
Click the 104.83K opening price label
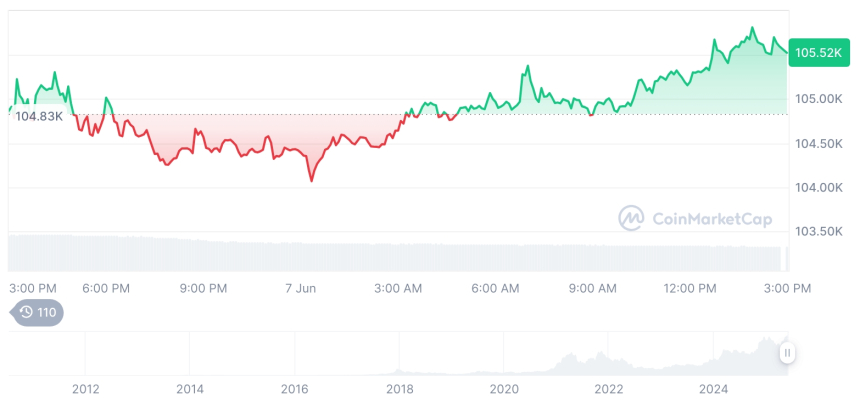click(41, 116)
